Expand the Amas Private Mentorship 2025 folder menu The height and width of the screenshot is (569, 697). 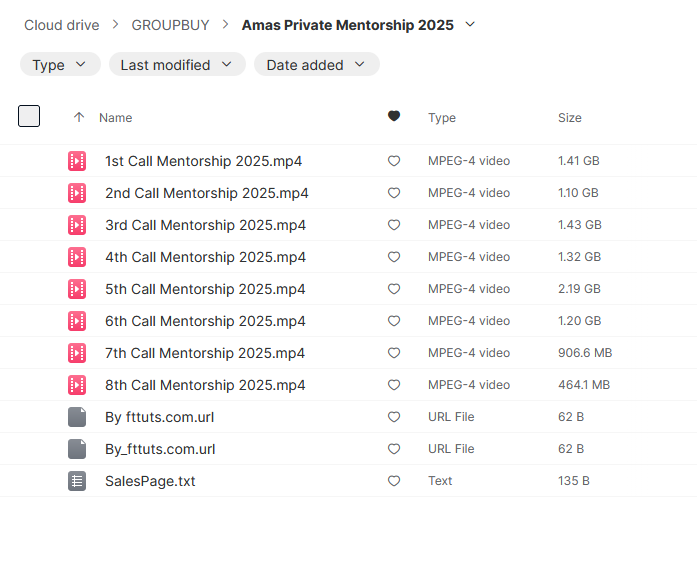(471, 24)
